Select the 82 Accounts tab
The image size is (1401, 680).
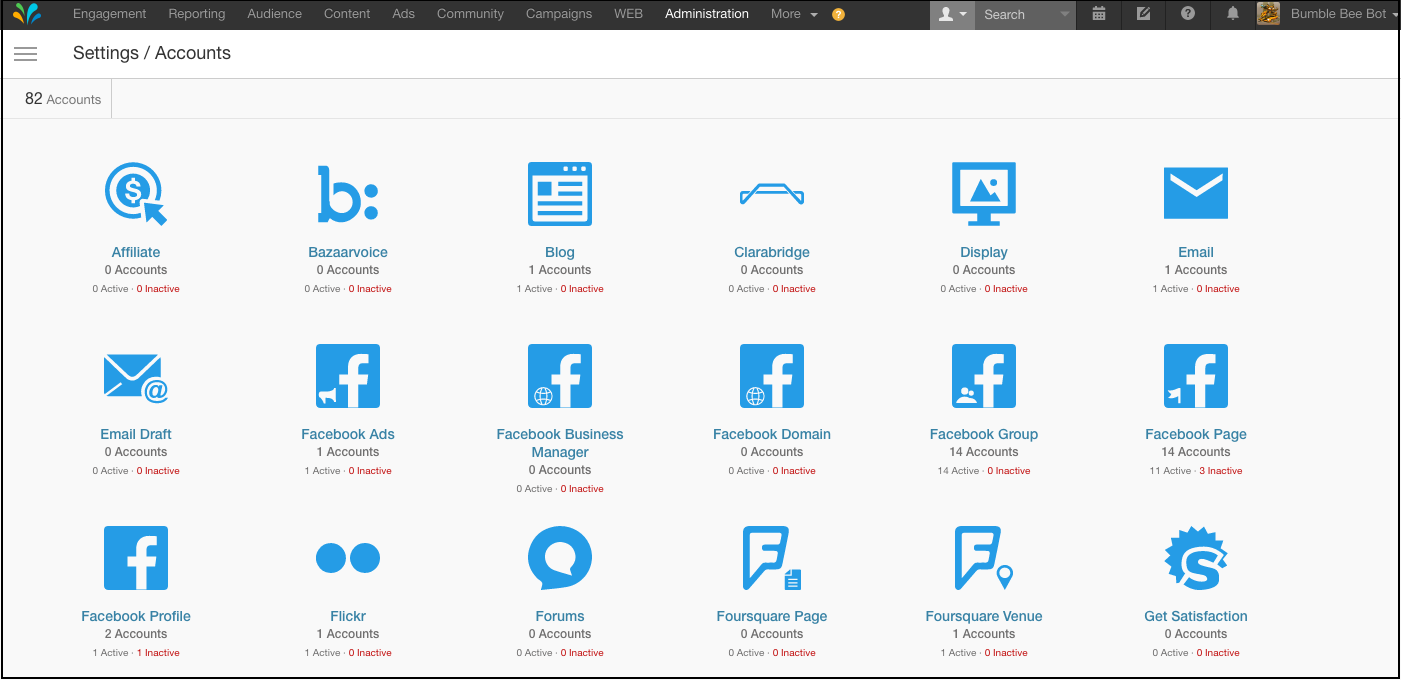63,99
